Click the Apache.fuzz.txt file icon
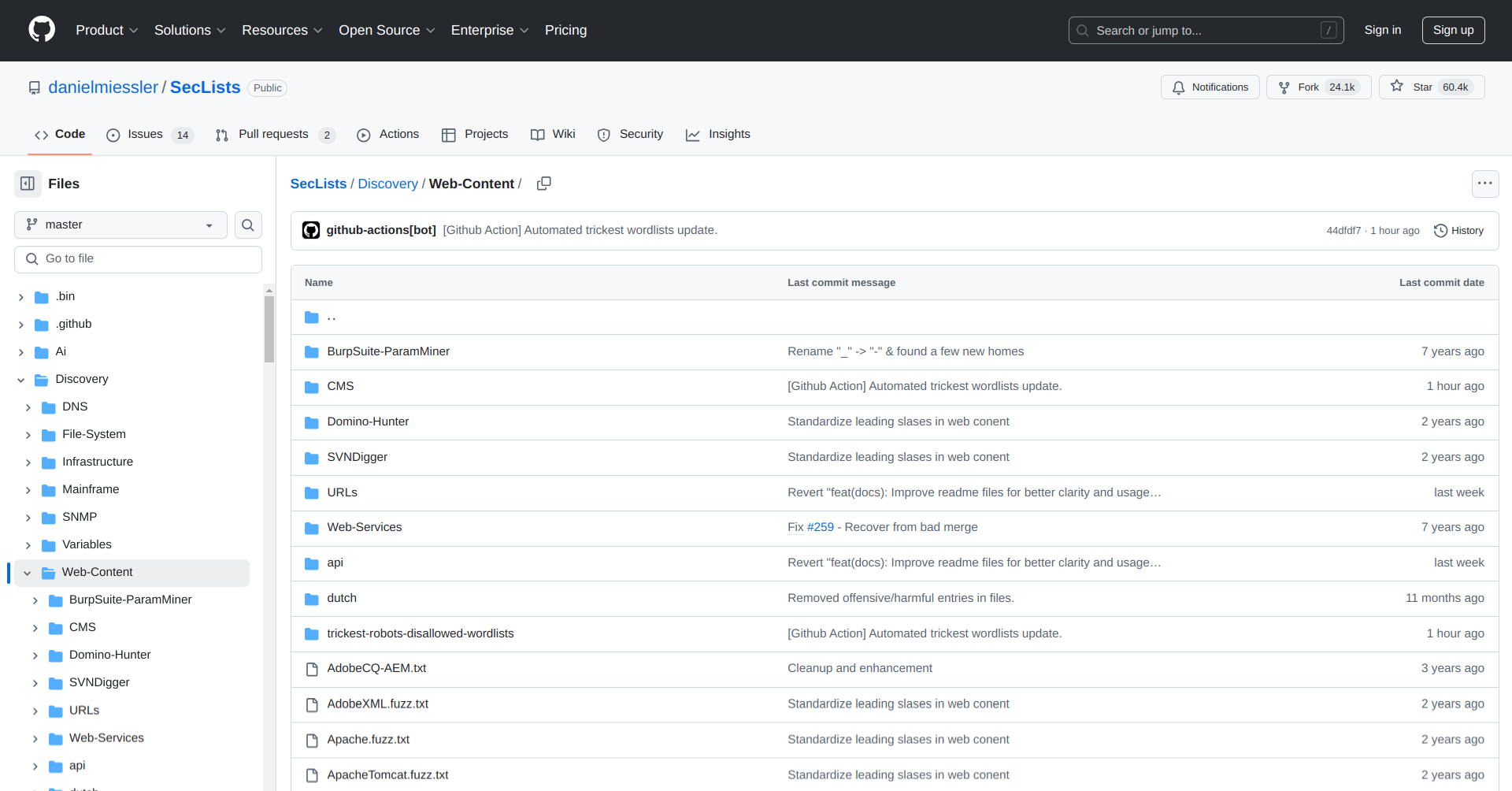This screenshot has height=791, width=1512. pyautogui.click(x=312, y=740)
